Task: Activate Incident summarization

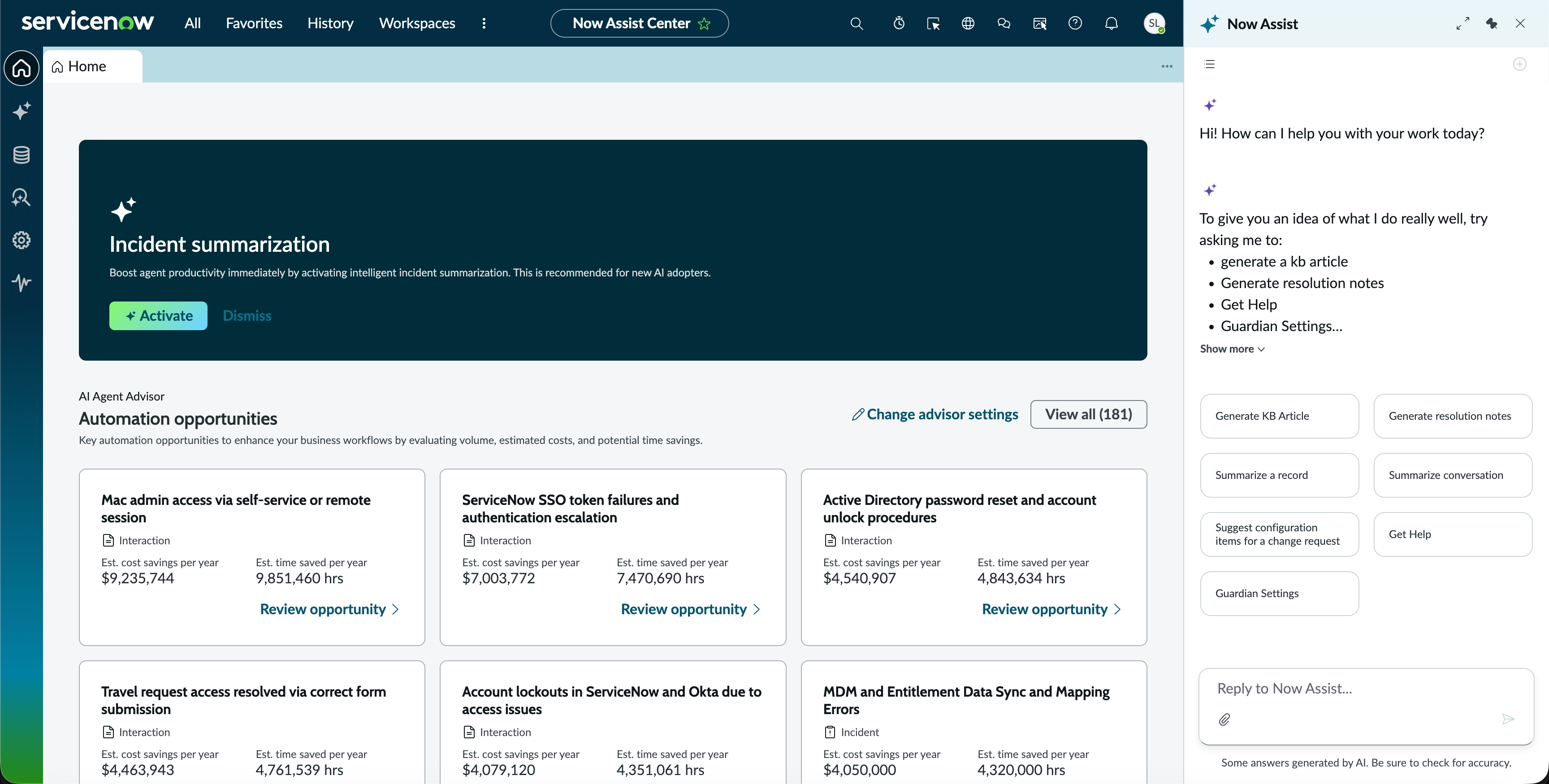Action: [x=158, y=316]
